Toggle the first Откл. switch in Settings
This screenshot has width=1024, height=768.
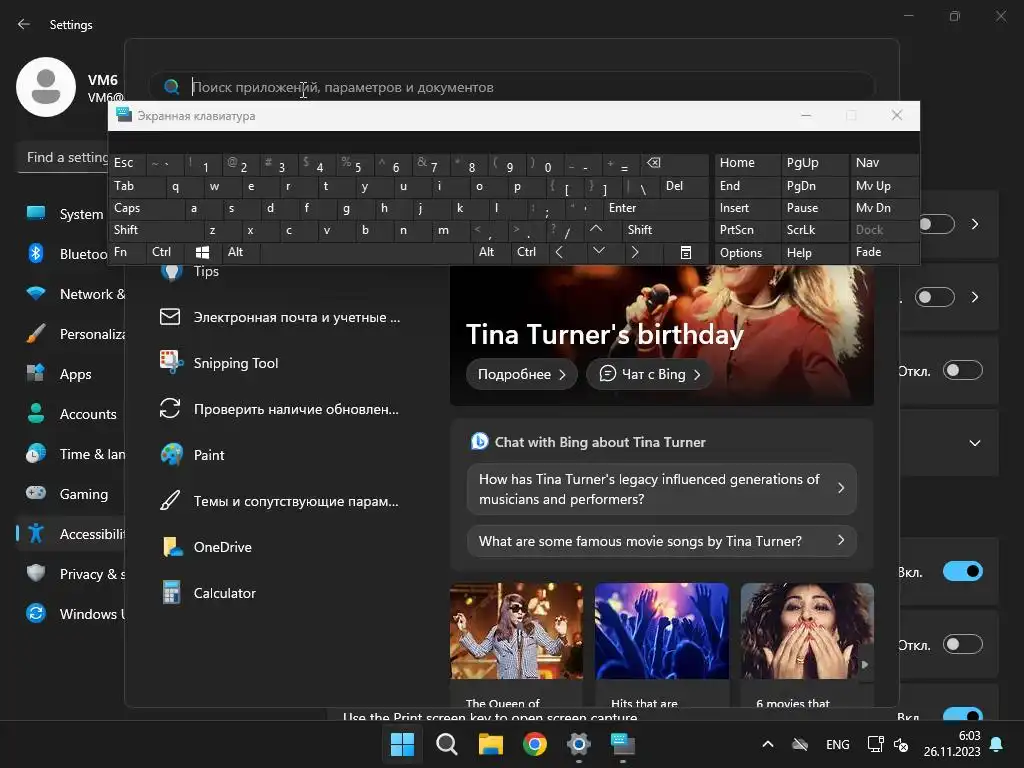pyautogui.click(x=963, y=370)
